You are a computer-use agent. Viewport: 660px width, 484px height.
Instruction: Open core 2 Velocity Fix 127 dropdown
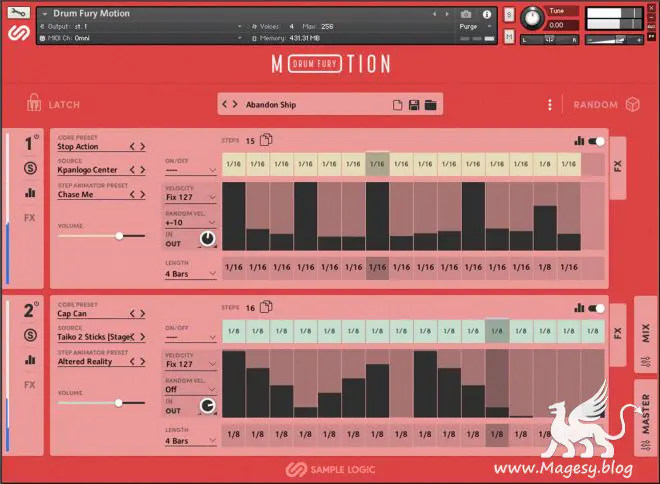(x=190, y=364)
